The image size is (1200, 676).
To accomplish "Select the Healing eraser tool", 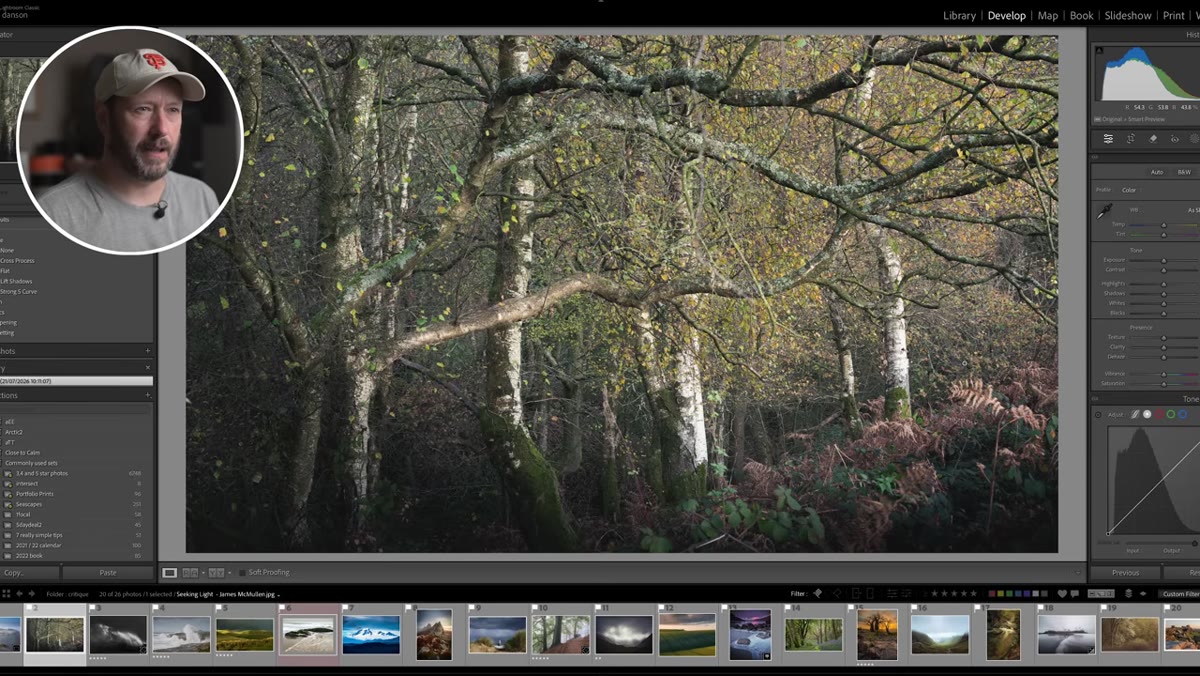I will point(1153,139).
